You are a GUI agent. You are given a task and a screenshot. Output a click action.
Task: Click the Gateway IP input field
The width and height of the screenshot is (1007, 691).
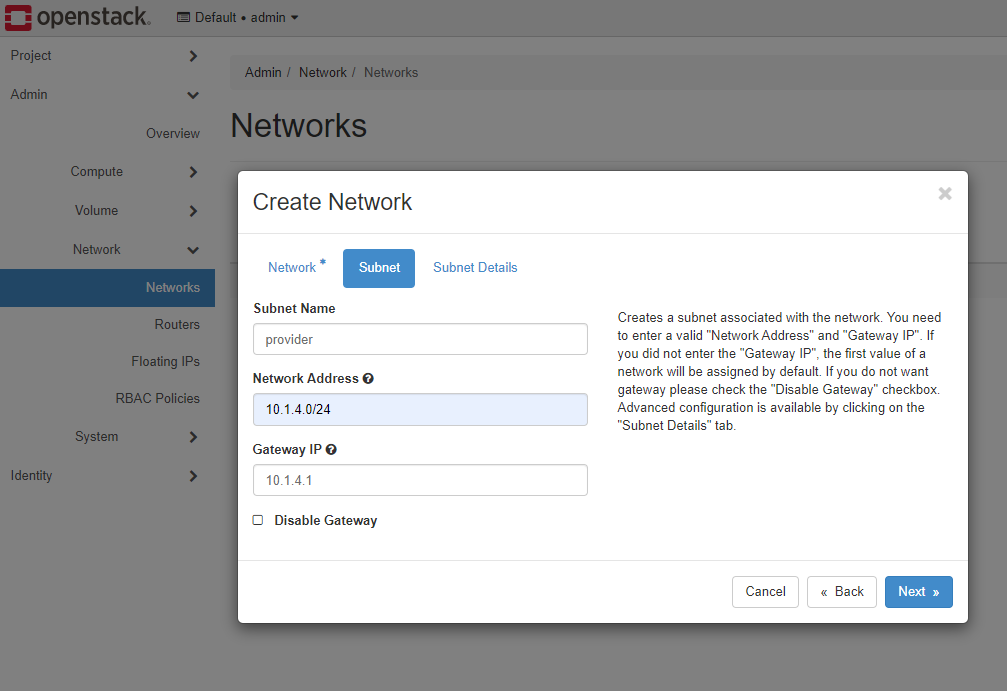point(420,480)
